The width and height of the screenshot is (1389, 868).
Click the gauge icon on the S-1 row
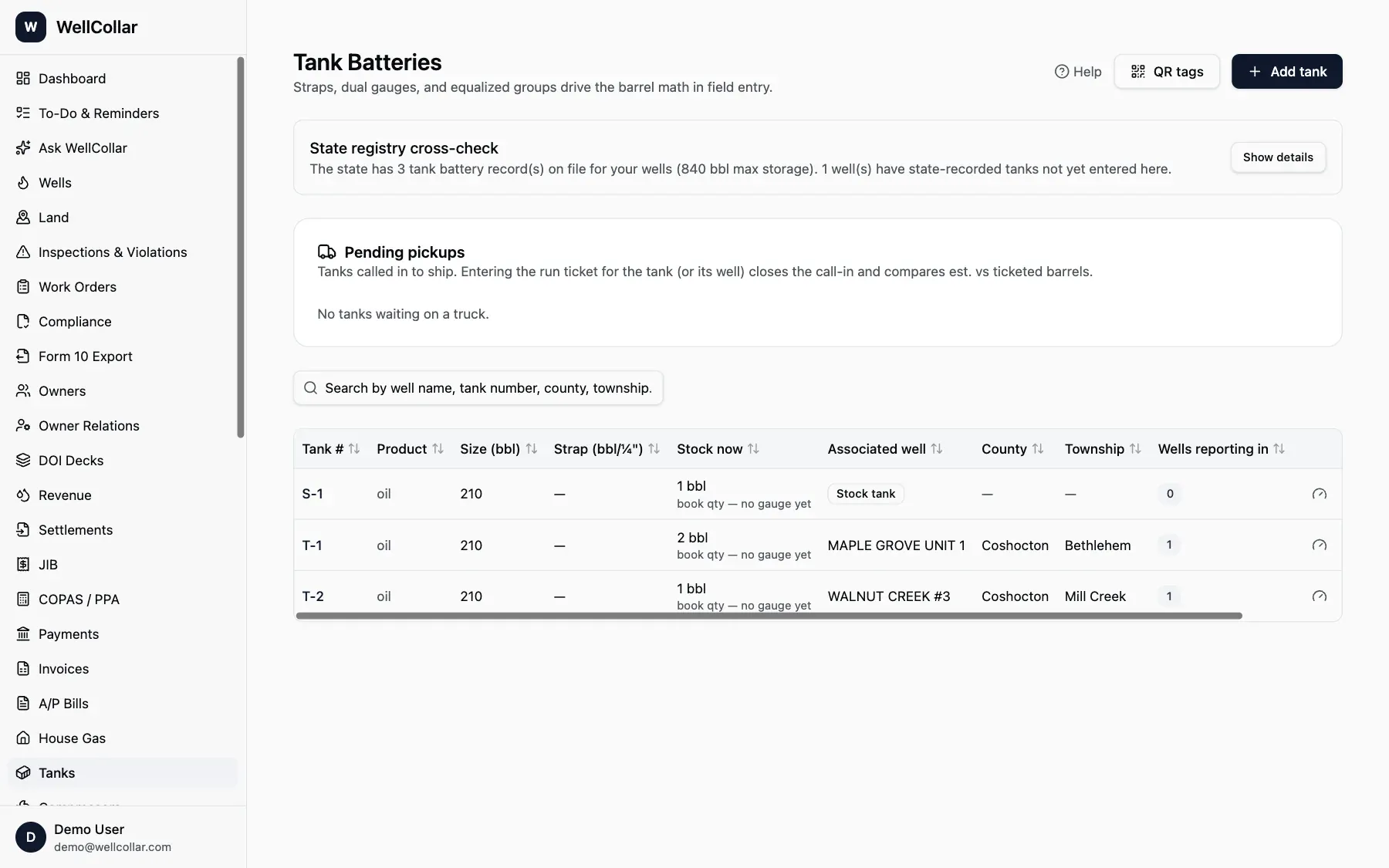pos(1320,494)
